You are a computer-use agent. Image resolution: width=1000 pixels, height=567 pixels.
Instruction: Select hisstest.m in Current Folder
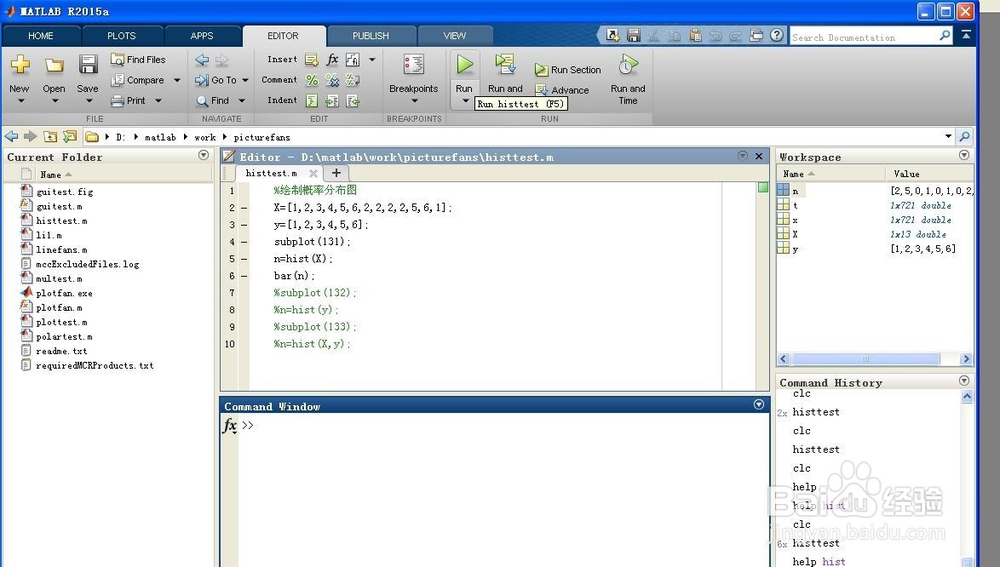point(61,221)
